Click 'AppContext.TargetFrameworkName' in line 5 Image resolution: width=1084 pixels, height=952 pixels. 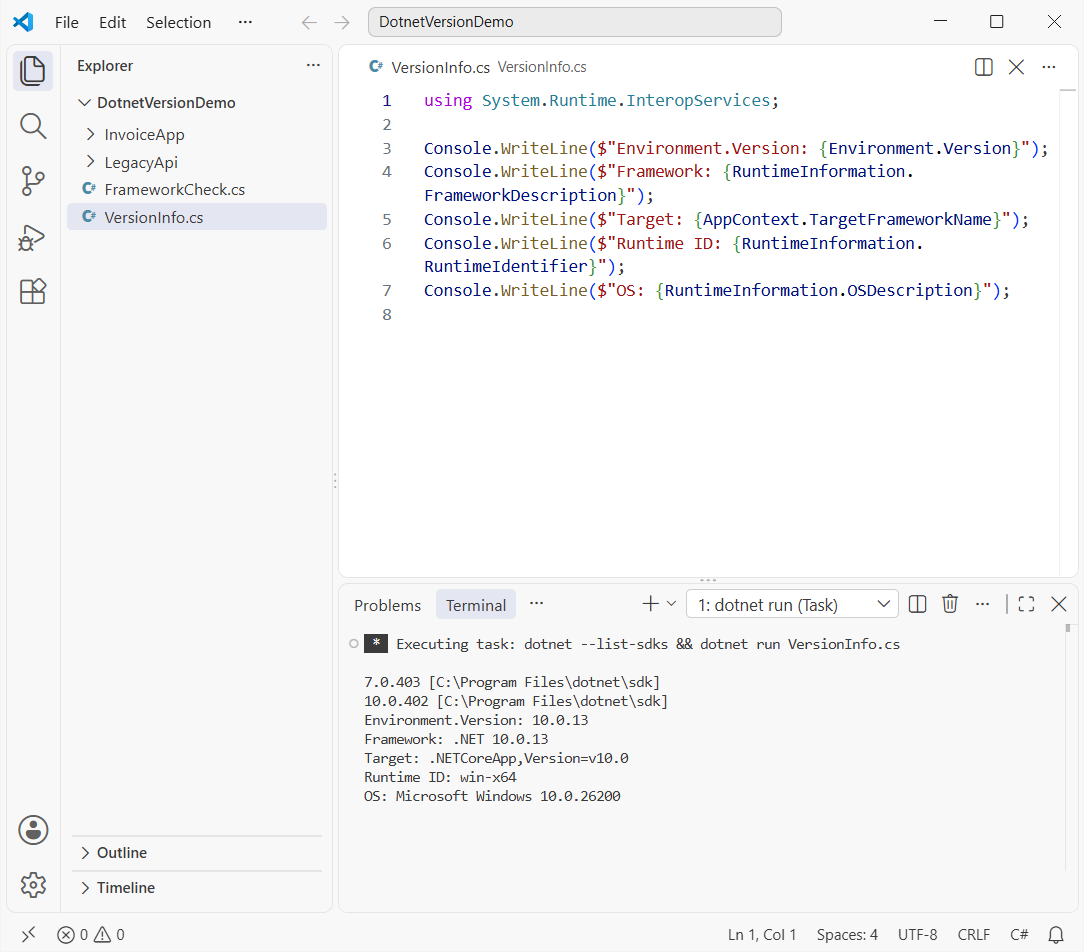(x=847, y=219)
